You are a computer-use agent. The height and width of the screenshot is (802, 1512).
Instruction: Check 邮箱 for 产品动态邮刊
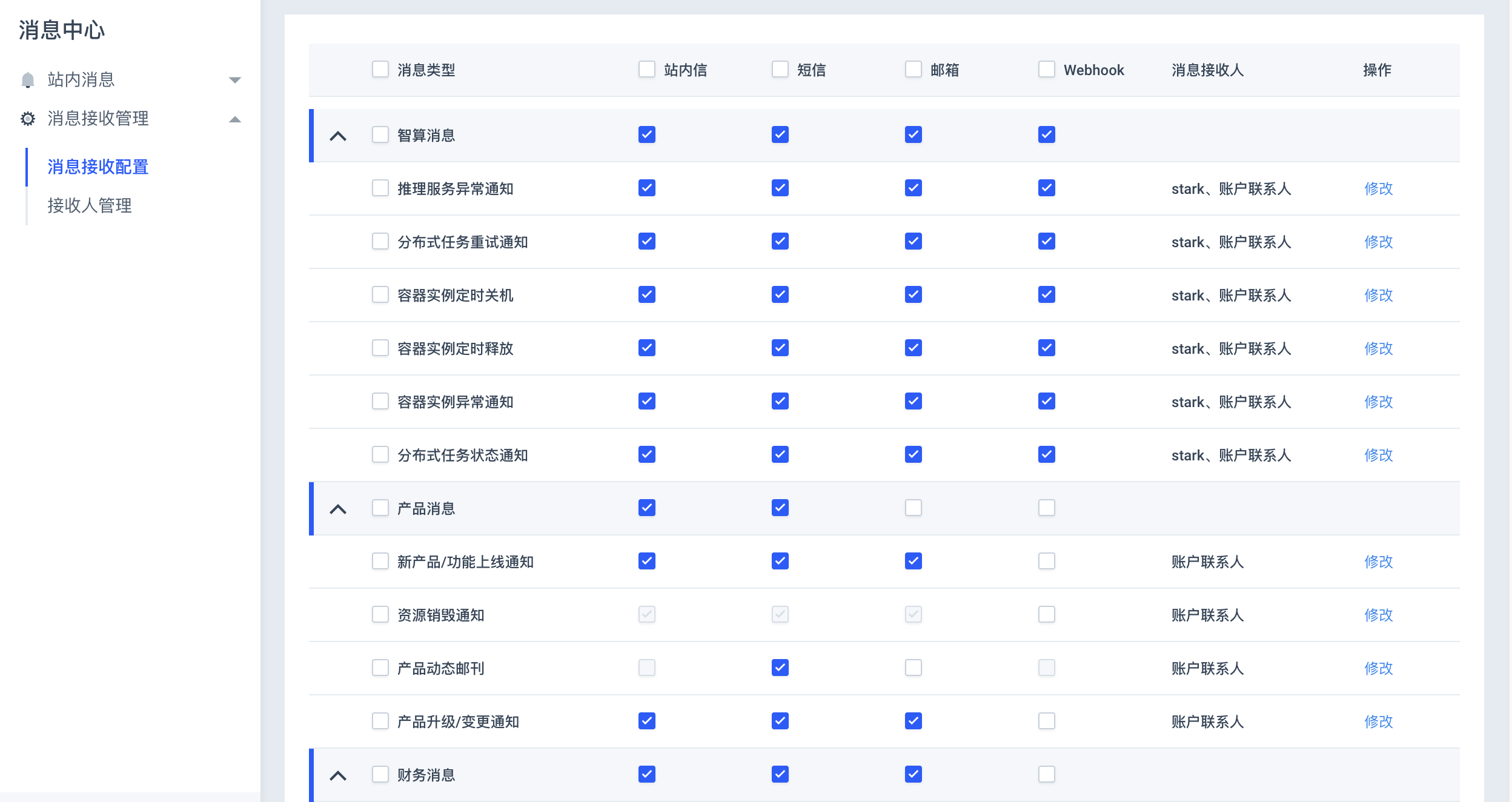(913, 668)
